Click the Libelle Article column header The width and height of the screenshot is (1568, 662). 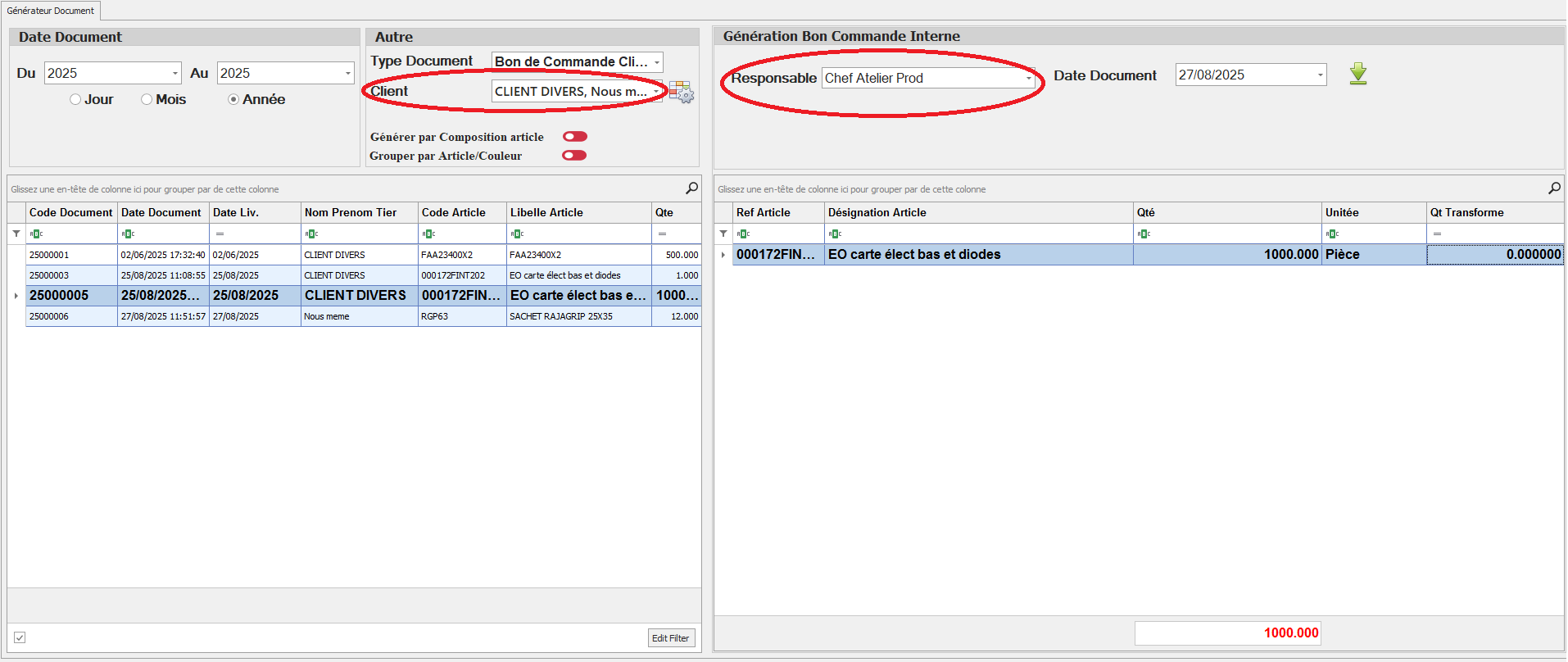pos(578,212)
